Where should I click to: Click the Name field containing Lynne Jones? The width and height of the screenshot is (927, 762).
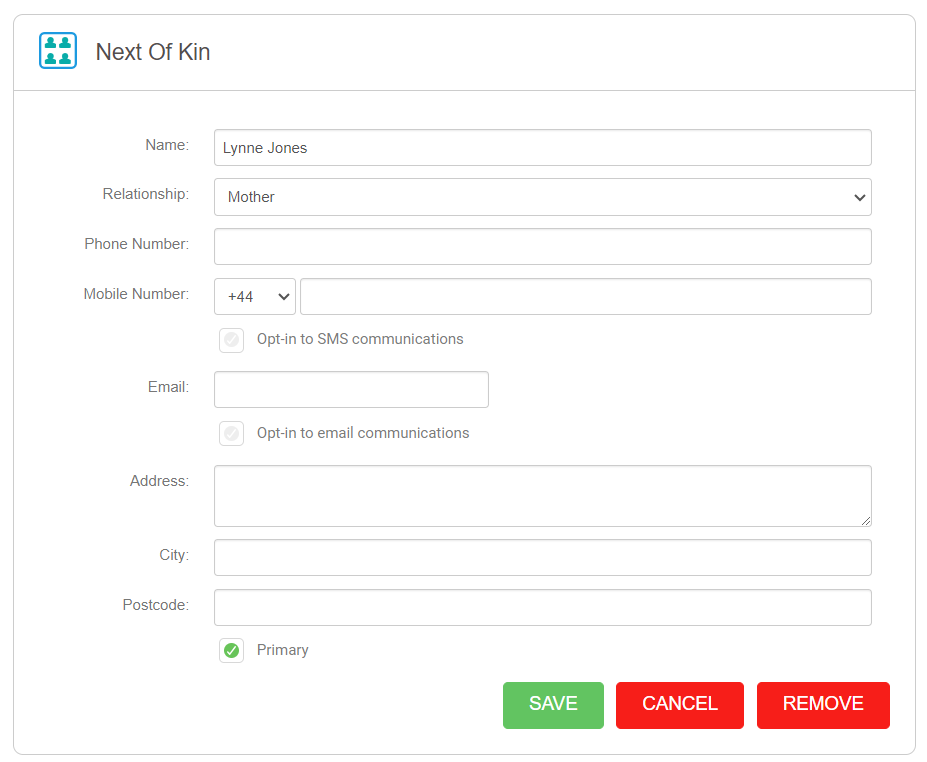coord(542,148)
